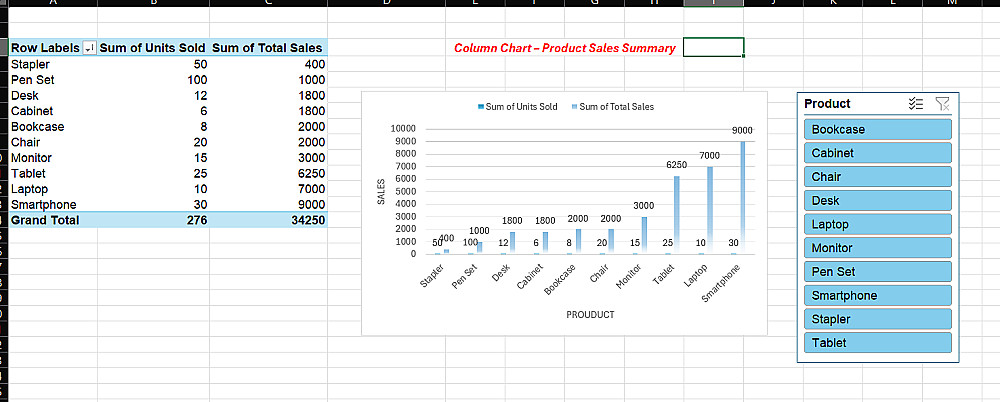Click the Pen Set row label cell
Viewport: 1000px width, 402px height.
click(54, 80)
